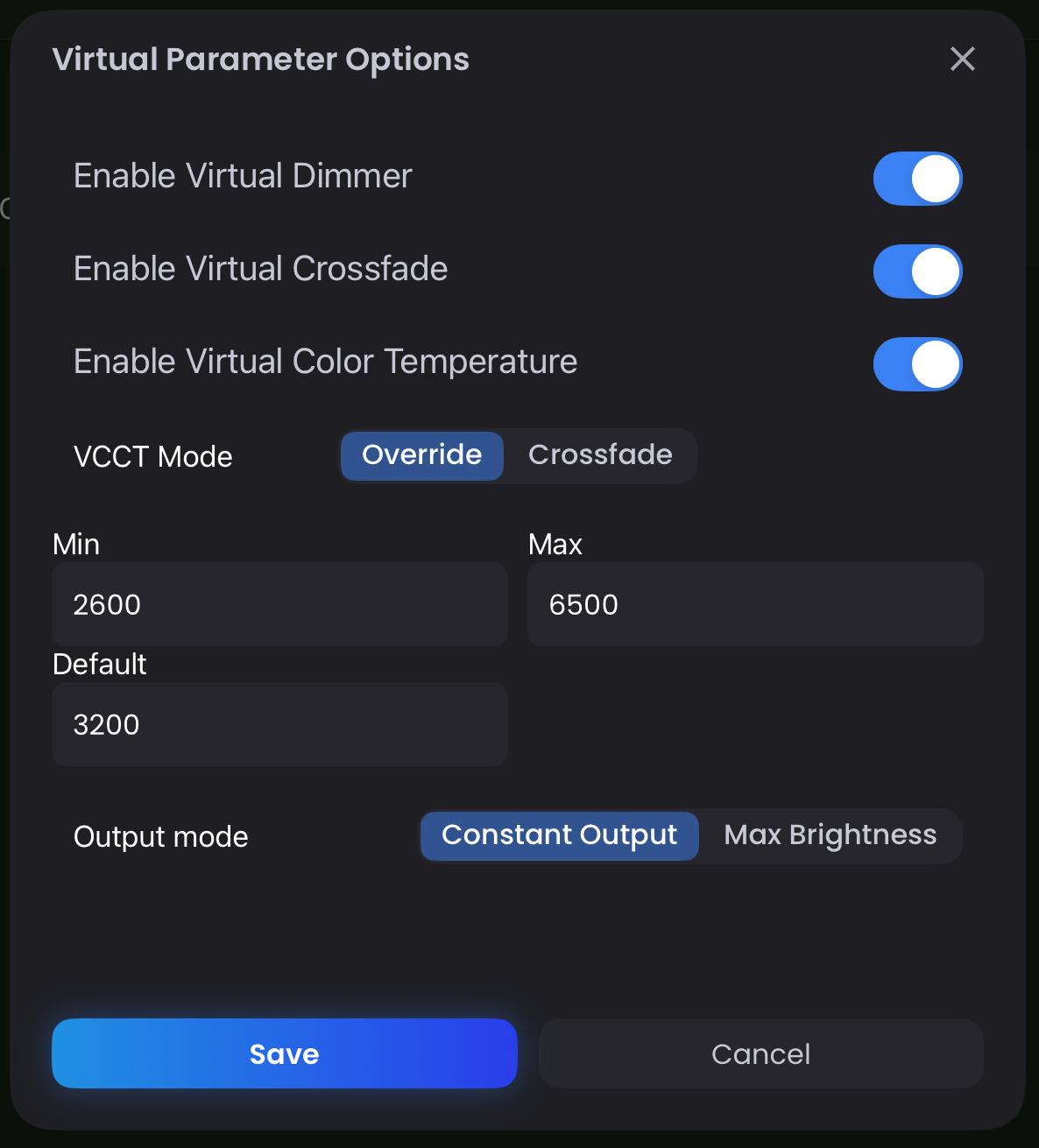This screenshot has width=1039, height=1148.
Task: Select the Min label above the field
Action: tap(75, 544)
